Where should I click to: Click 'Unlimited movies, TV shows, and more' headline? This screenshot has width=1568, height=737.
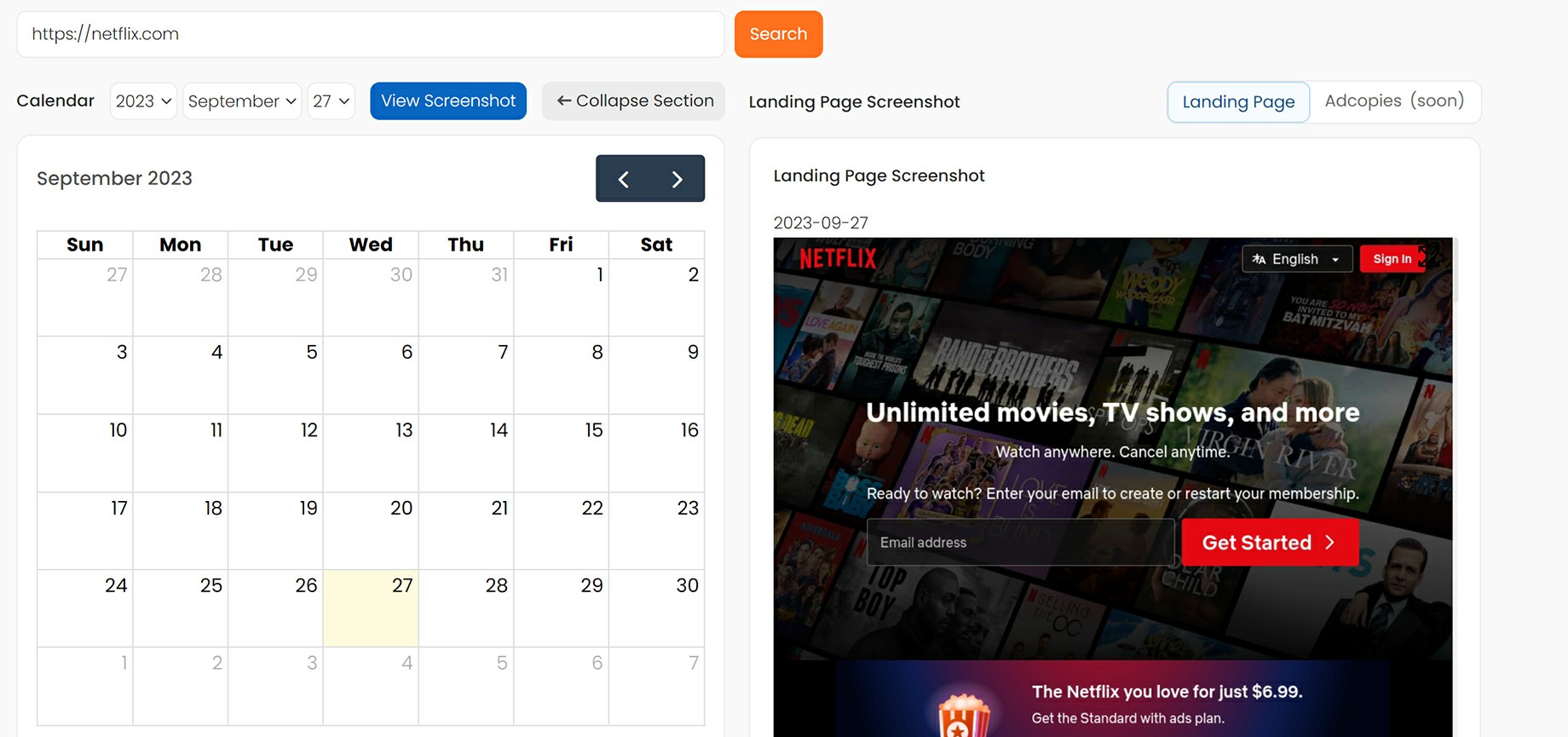tap(1113, 412)
